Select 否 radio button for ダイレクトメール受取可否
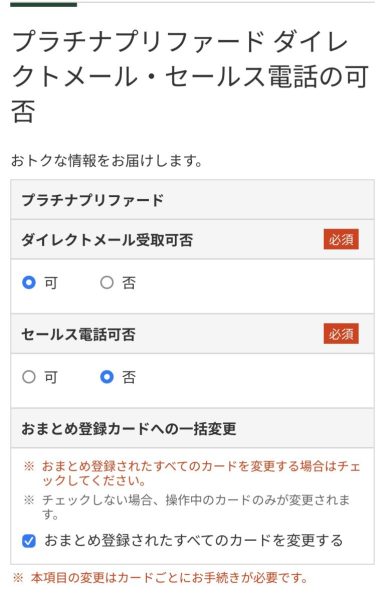The width and height of the screenshot is (385, 600). pyautogui.click(x=107, y=283)
